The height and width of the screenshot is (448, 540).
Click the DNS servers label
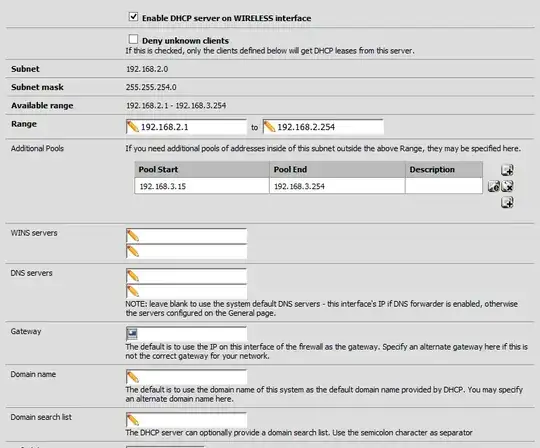pyautogui.click(x=31, y=273)
